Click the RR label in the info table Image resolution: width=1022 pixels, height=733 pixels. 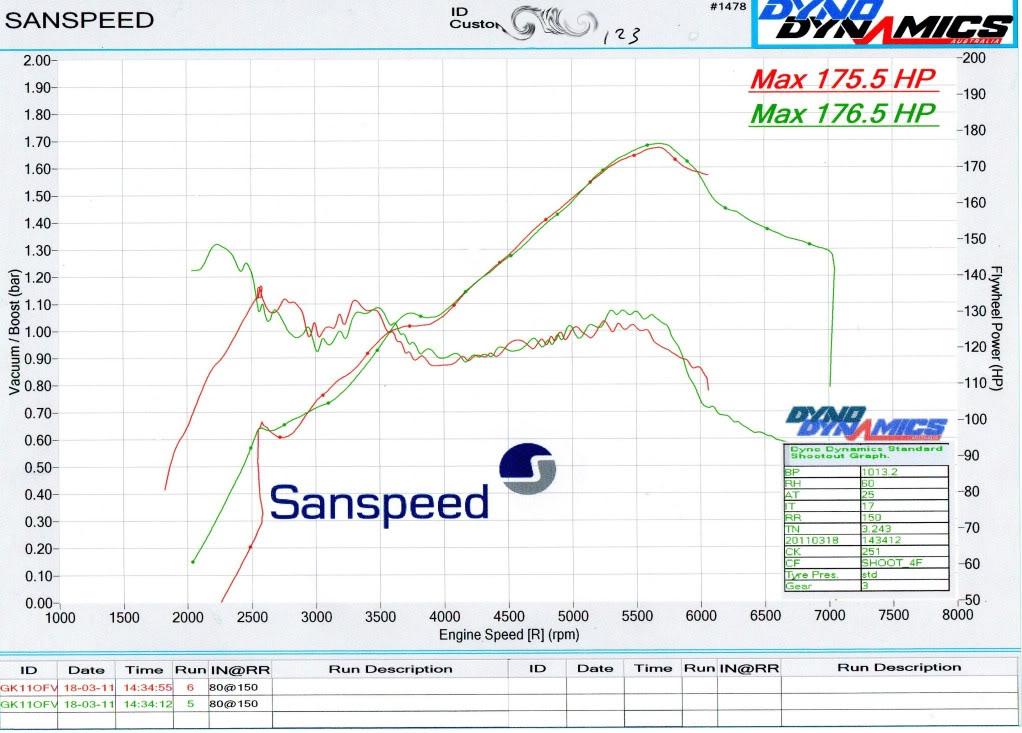[793, 517]
